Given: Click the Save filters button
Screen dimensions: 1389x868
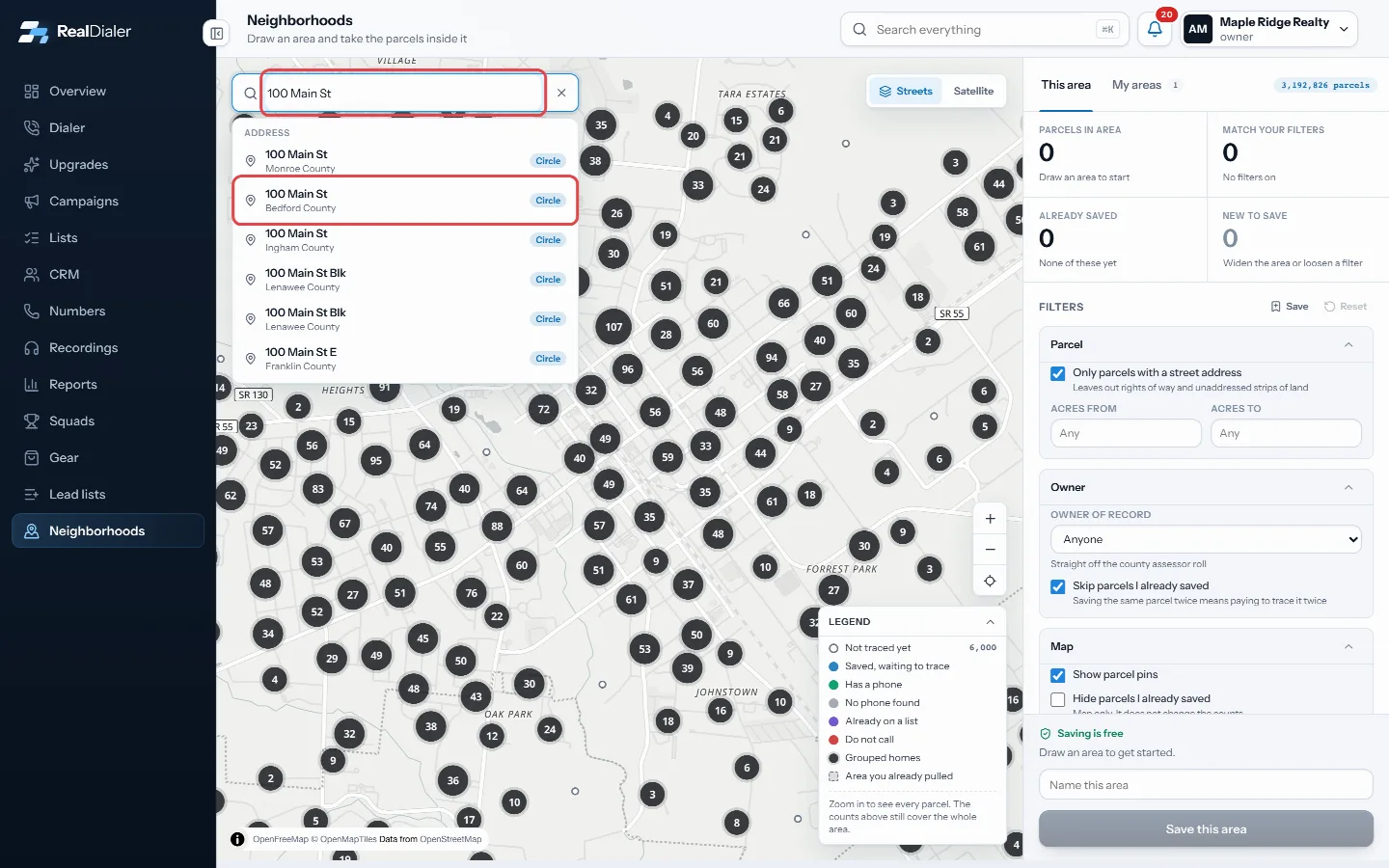Looking at the screenshot, I should point(1290,307).
